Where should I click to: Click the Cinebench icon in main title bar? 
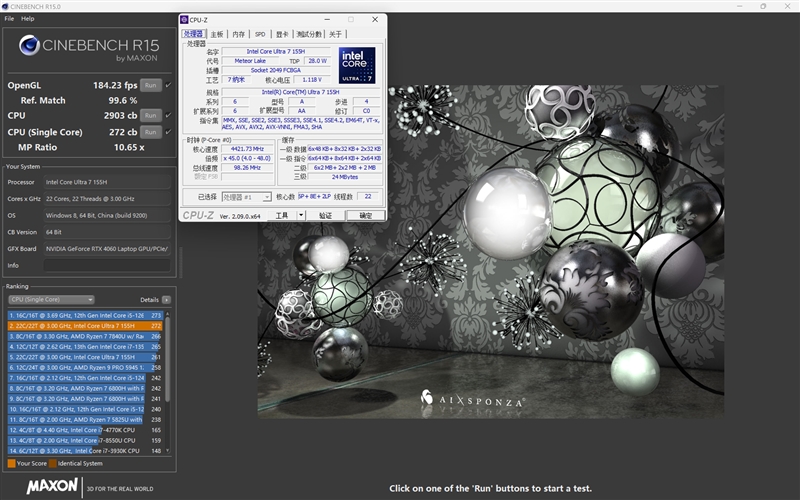5,6
